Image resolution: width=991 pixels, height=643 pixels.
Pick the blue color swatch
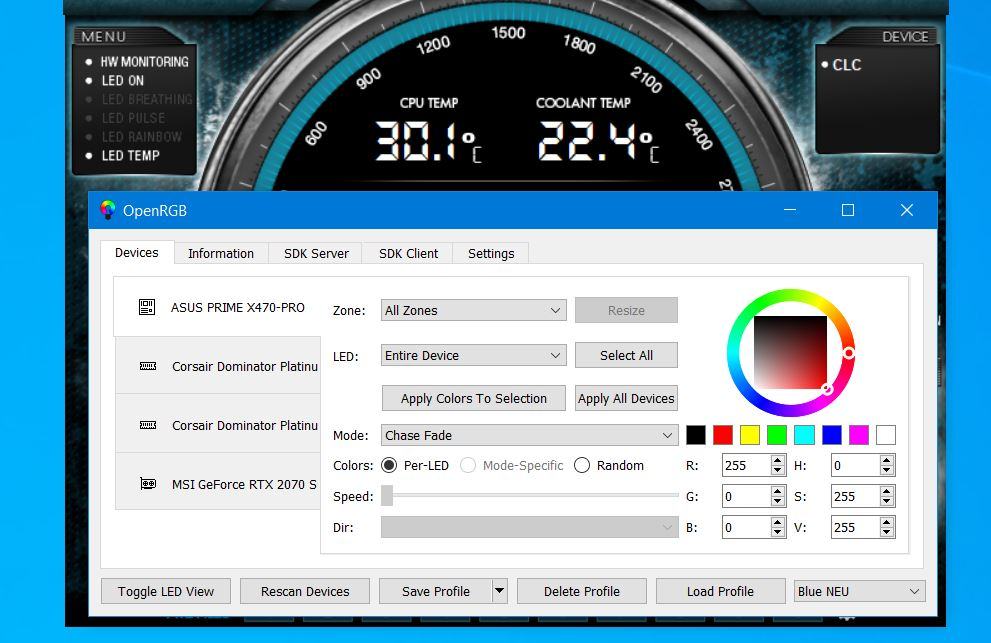(832, 435)
